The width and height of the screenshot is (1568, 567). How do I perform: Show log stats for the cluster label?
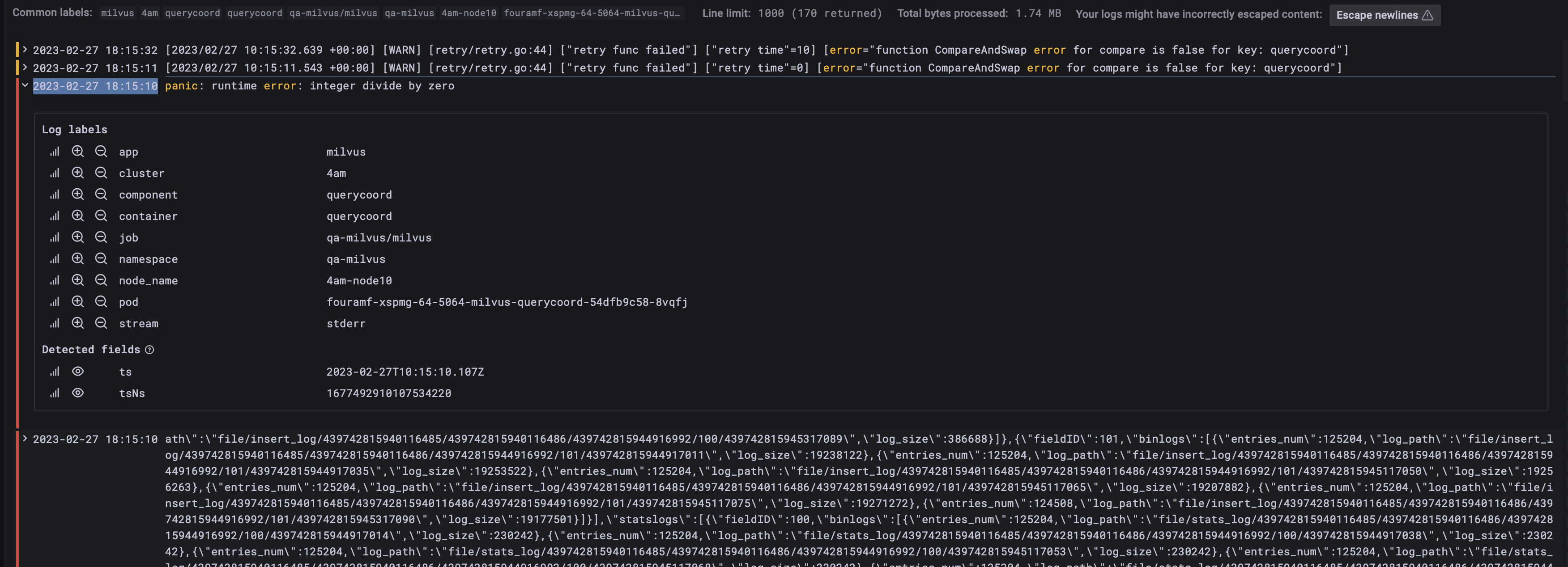[54, 173]
